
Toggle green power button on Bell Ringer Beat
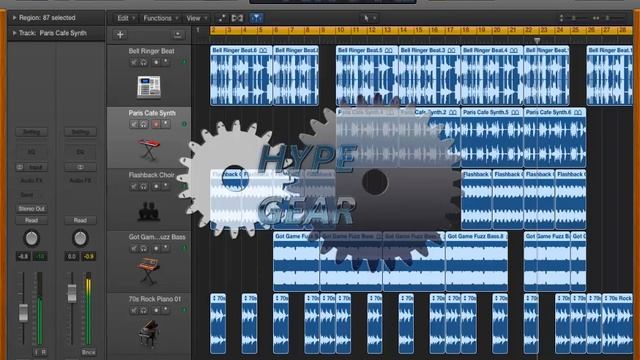pos(184,62)
